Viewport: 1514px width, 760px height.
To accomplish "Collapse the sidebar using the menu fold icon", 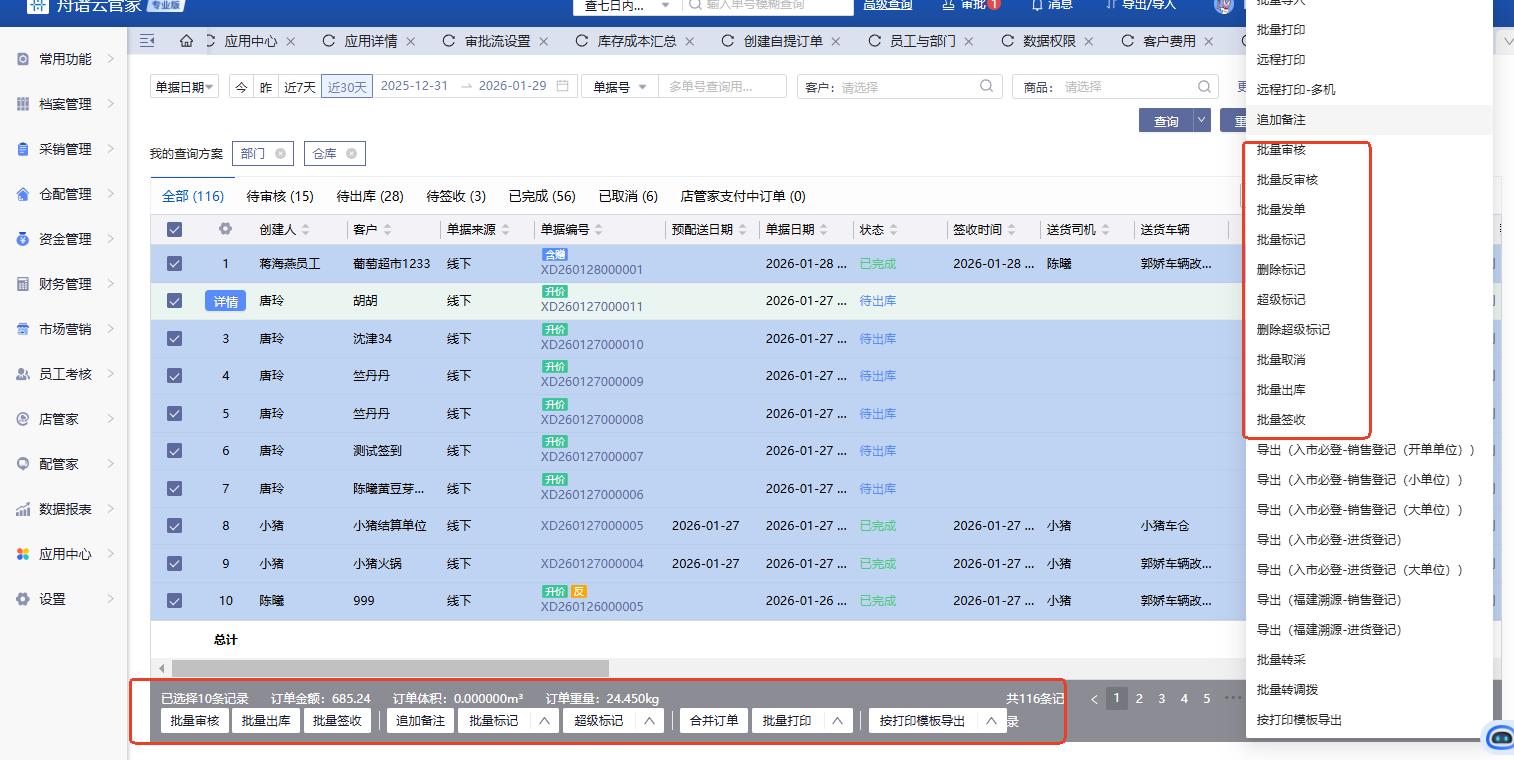I will (147, 42).
